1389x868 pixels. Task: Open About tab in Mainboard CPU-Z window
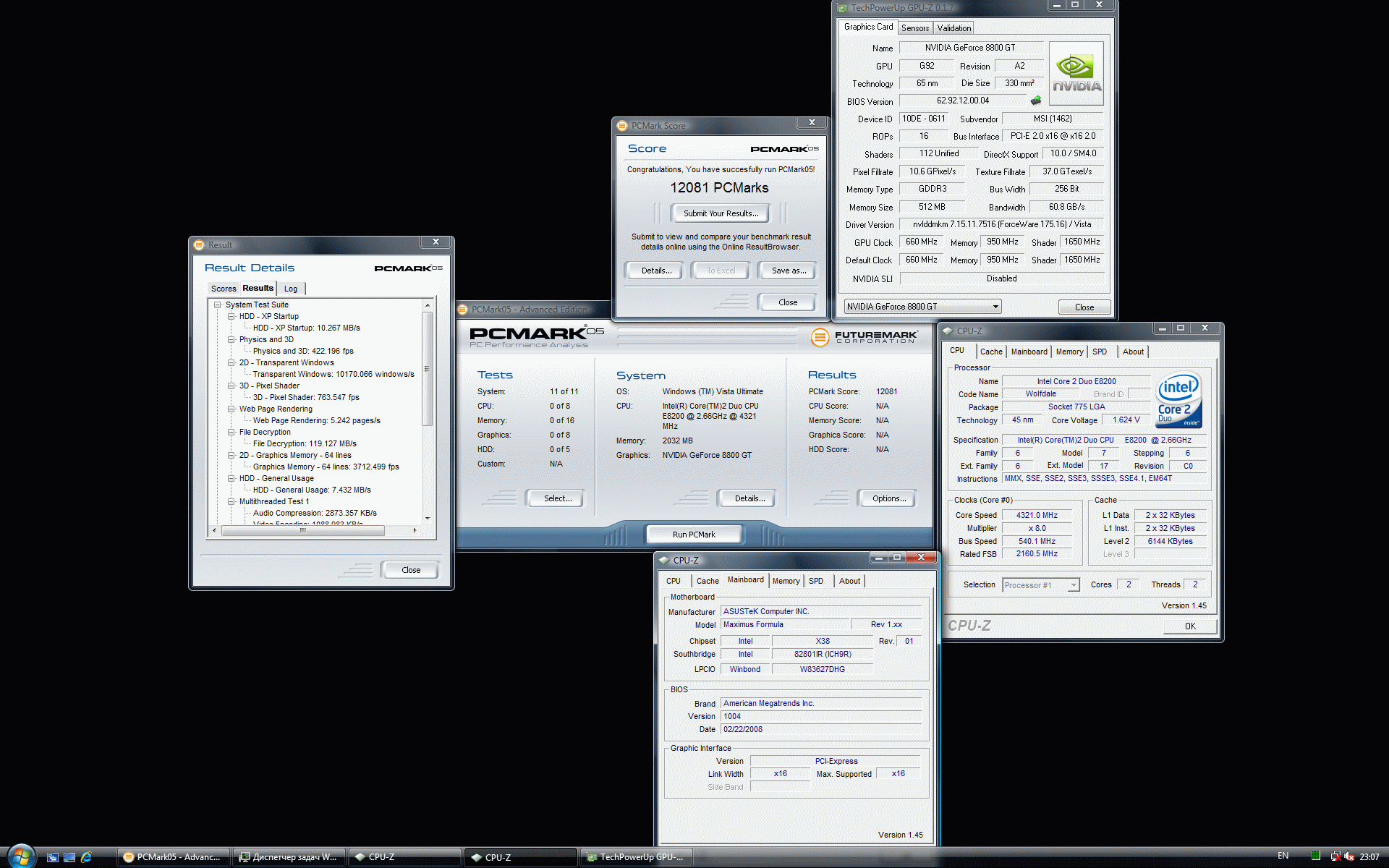coord(849,581)
